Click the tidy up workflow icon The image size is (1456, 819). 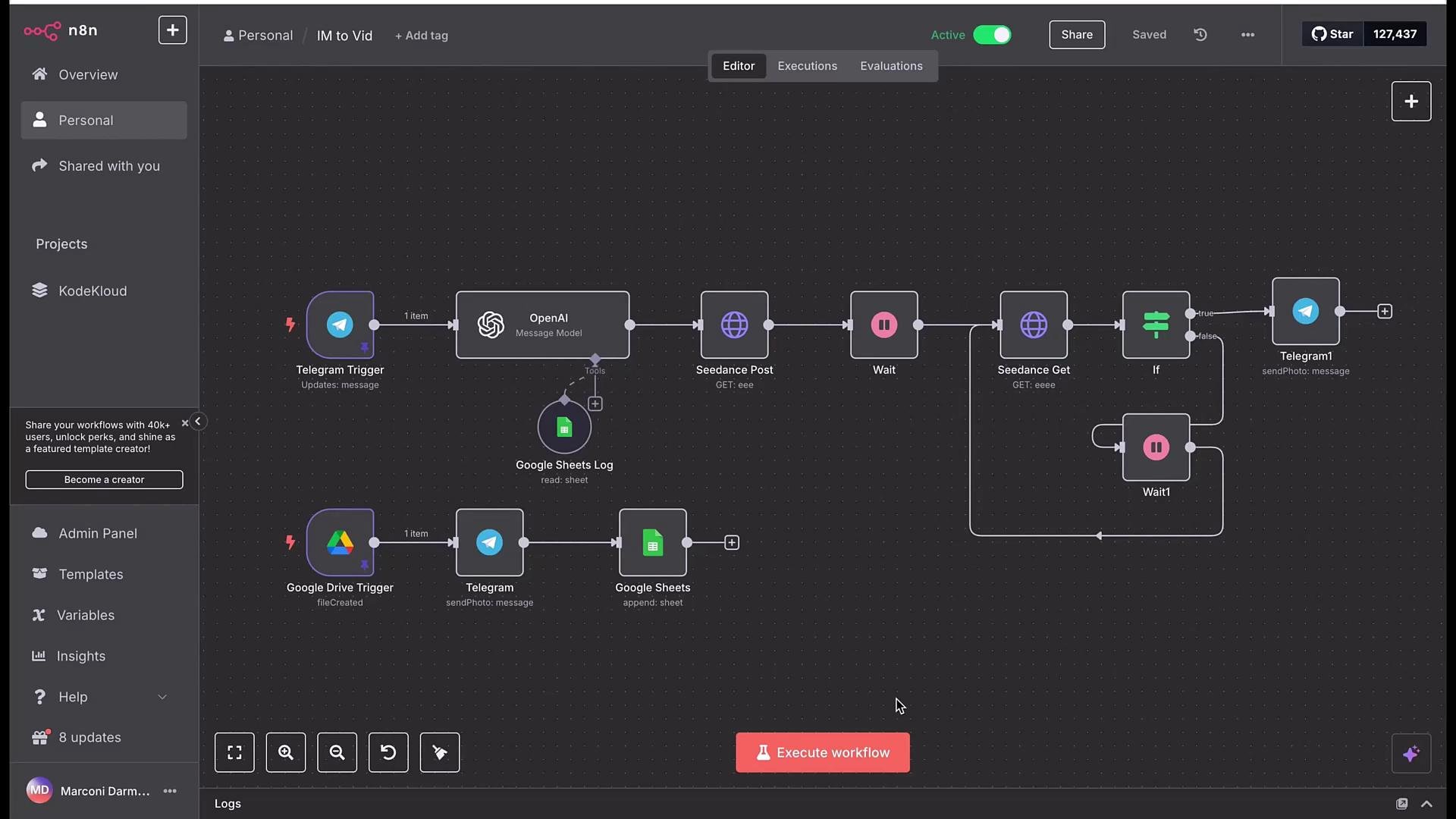click(440, 752)
